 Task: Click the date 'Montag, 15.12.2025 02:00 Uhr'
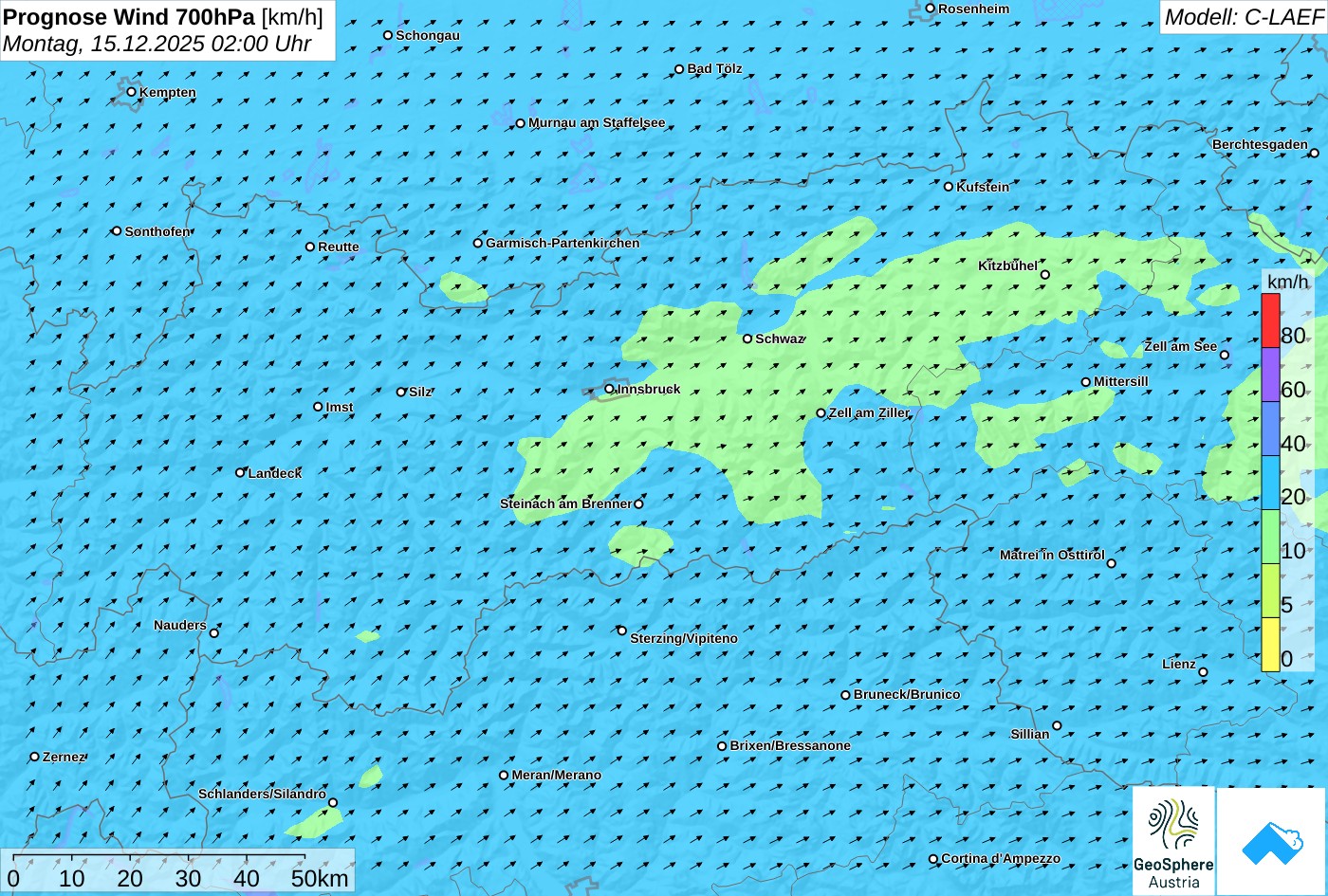pyautogui.click(x=157, y=44)
